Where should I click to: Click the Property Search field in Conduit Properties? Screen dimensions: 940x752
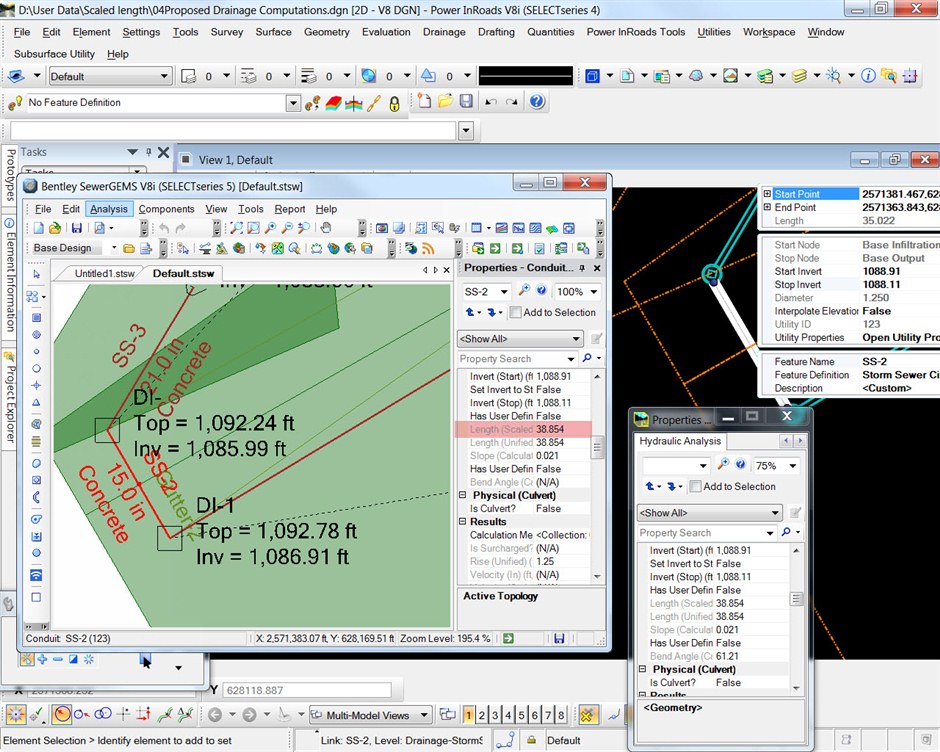(511, 359)
